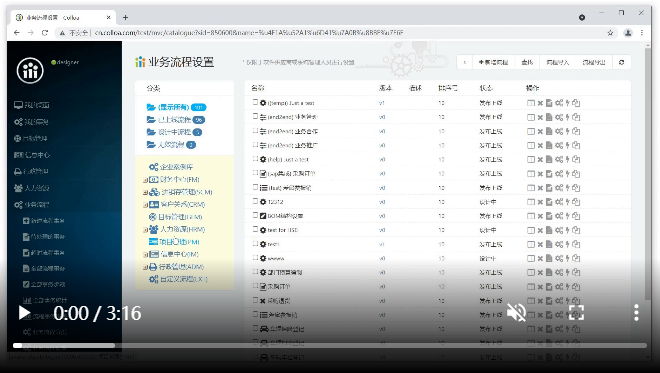Enter fullscreen video mode
Image resolution: width=660 pixels, height=373 pixels.
pos(576,313)
